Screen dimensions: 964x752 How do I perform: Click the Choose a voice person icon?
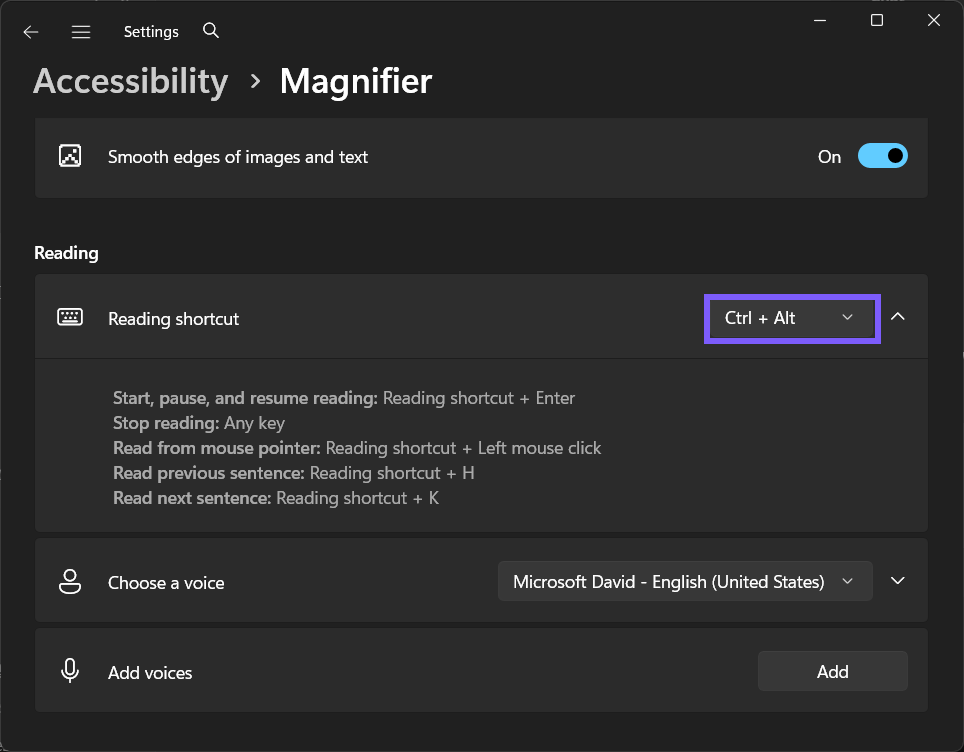(70, 582)
